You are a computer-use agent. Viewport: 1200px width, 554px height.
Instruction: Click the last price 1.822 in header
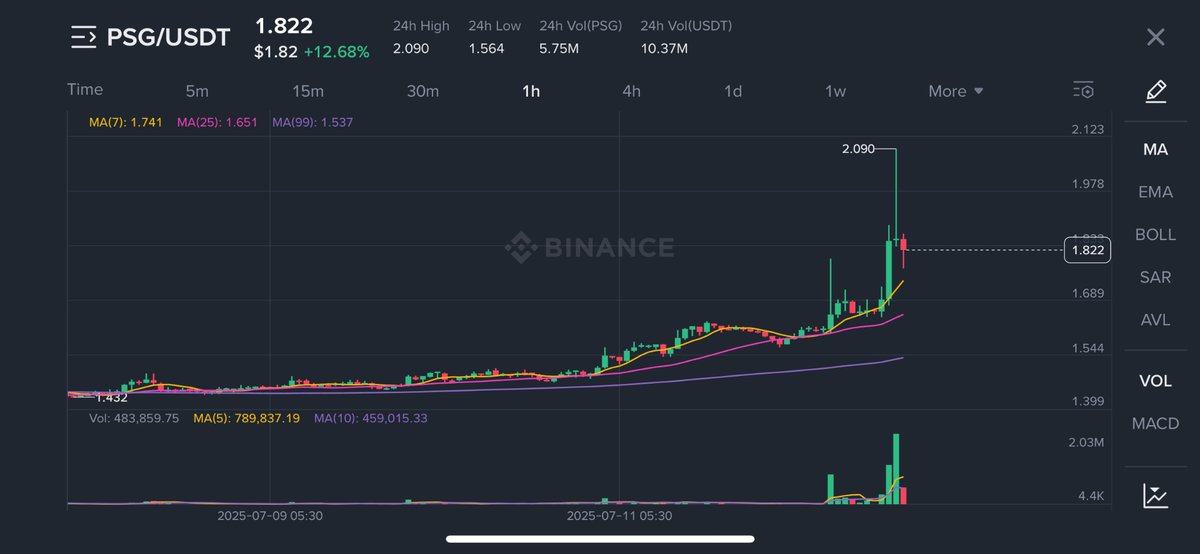284,26
